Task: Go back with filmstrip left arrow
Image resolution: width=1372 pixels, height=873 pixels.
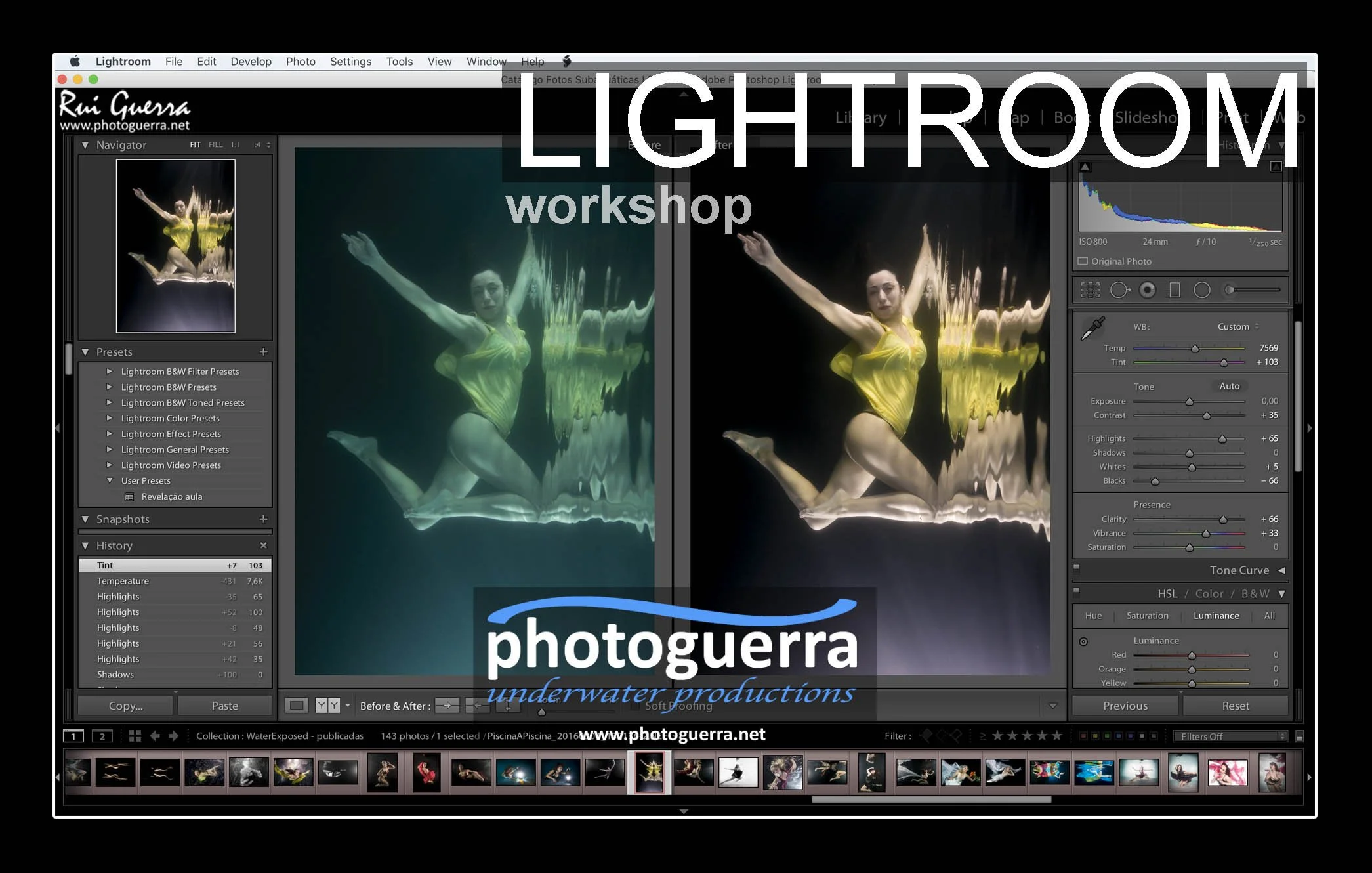Action: point(155,736)
